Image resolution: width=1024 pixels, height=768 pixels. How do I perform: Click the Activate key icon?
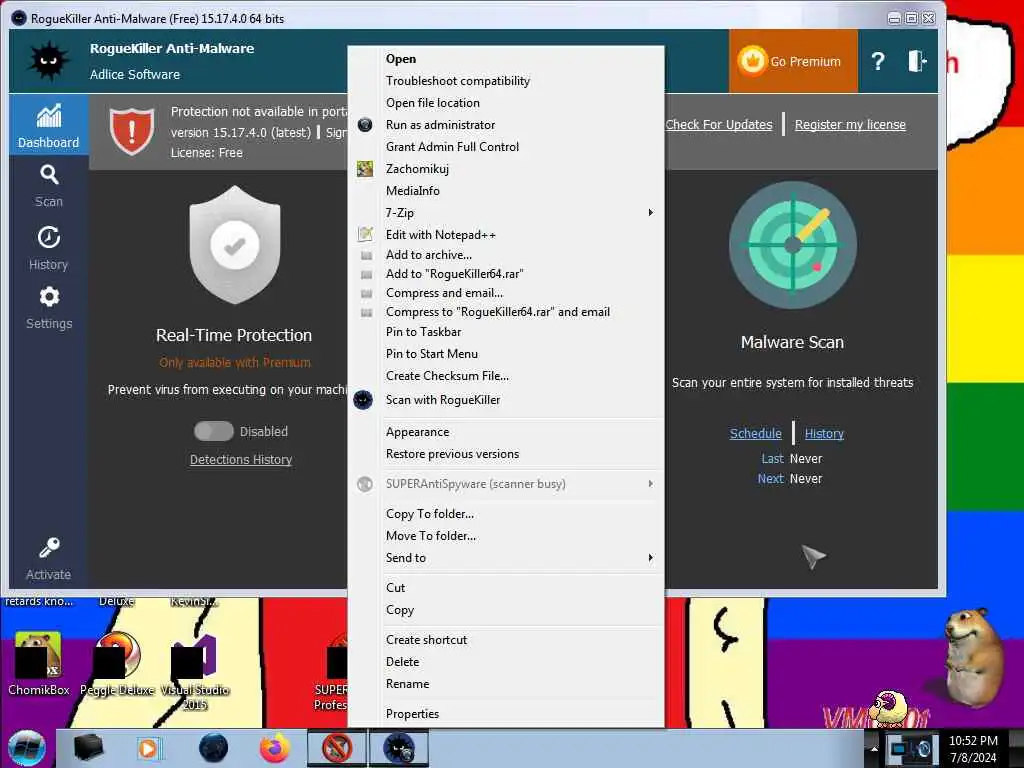click(x=49, y=547)
